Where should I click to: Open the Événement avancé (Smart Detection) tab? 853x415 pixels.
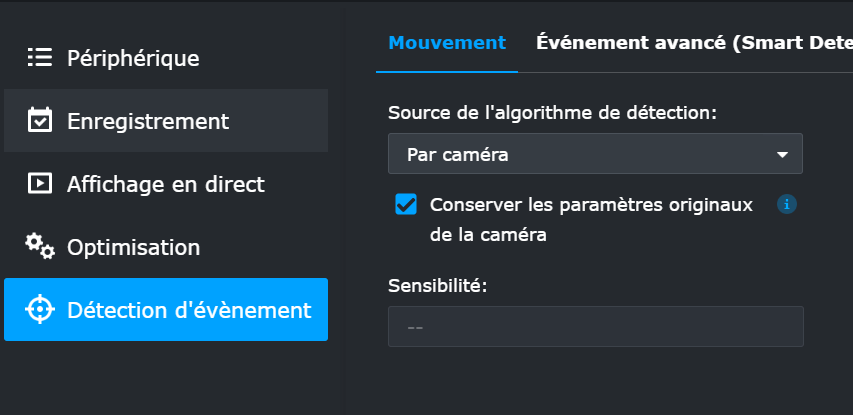pyautogui.click(x=694, y=43)
